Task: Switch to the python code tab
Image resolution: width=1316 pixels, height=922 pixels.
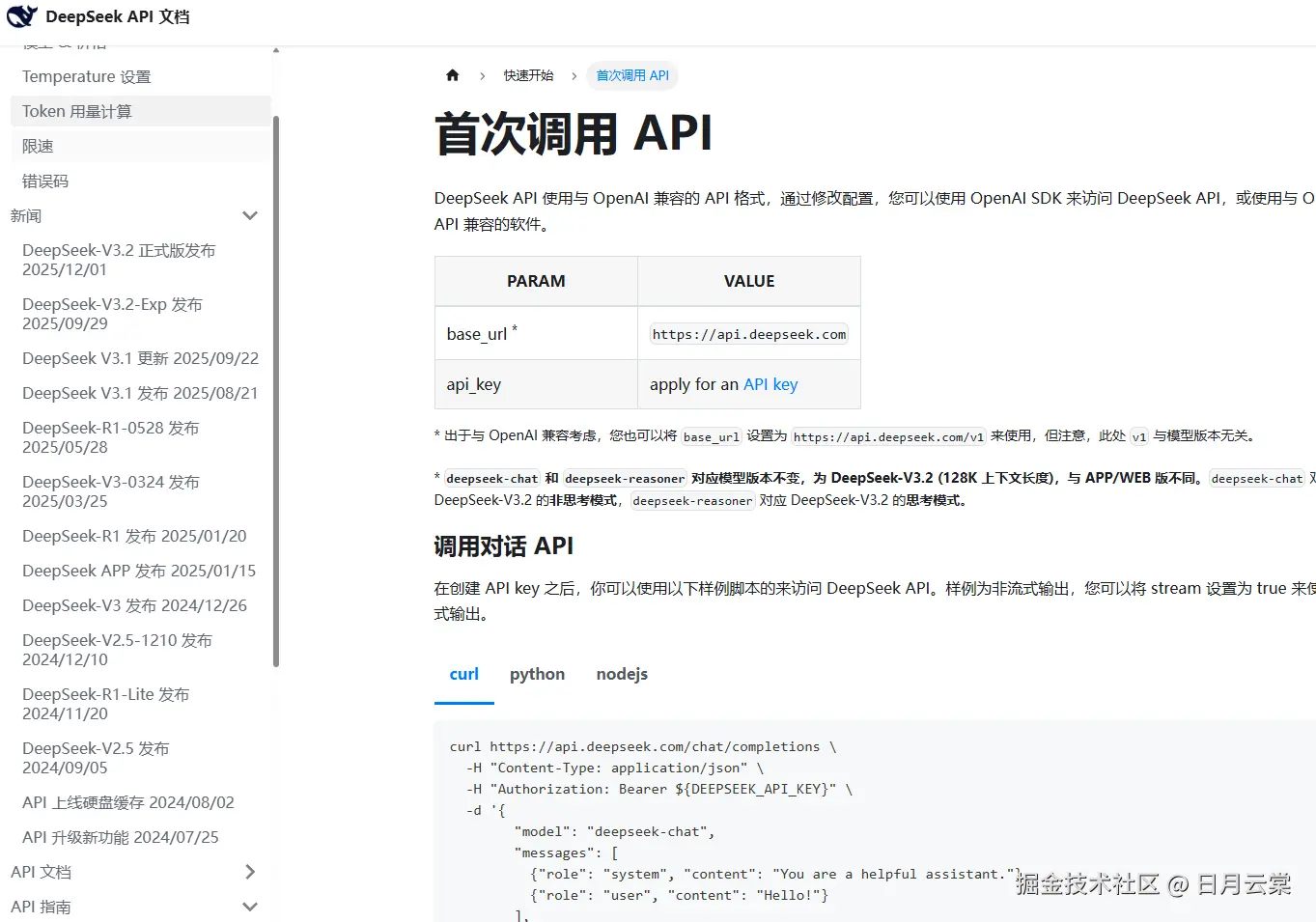Action: point(537,674)
